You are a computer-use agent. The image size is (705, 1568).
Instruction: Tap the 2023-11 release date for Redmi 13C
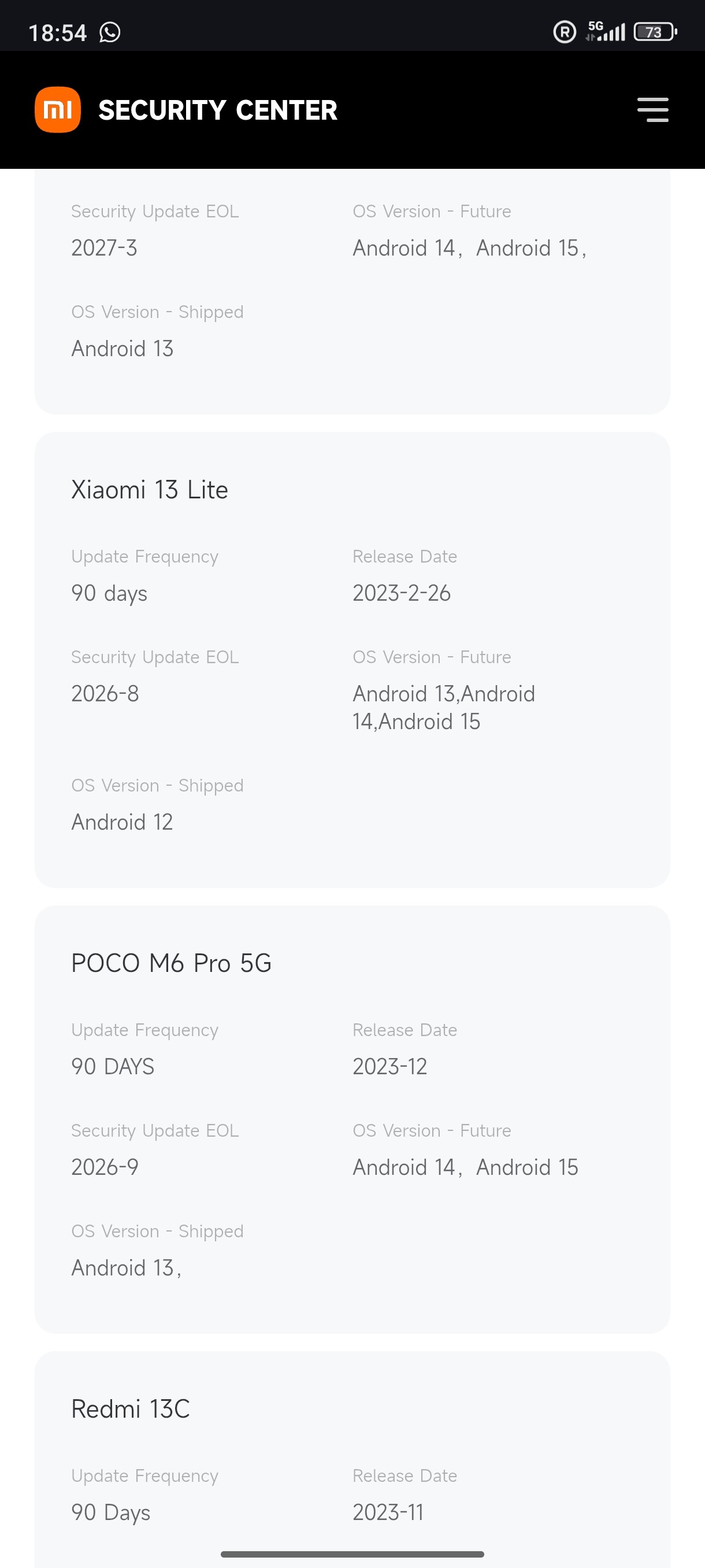[388, 1512]
